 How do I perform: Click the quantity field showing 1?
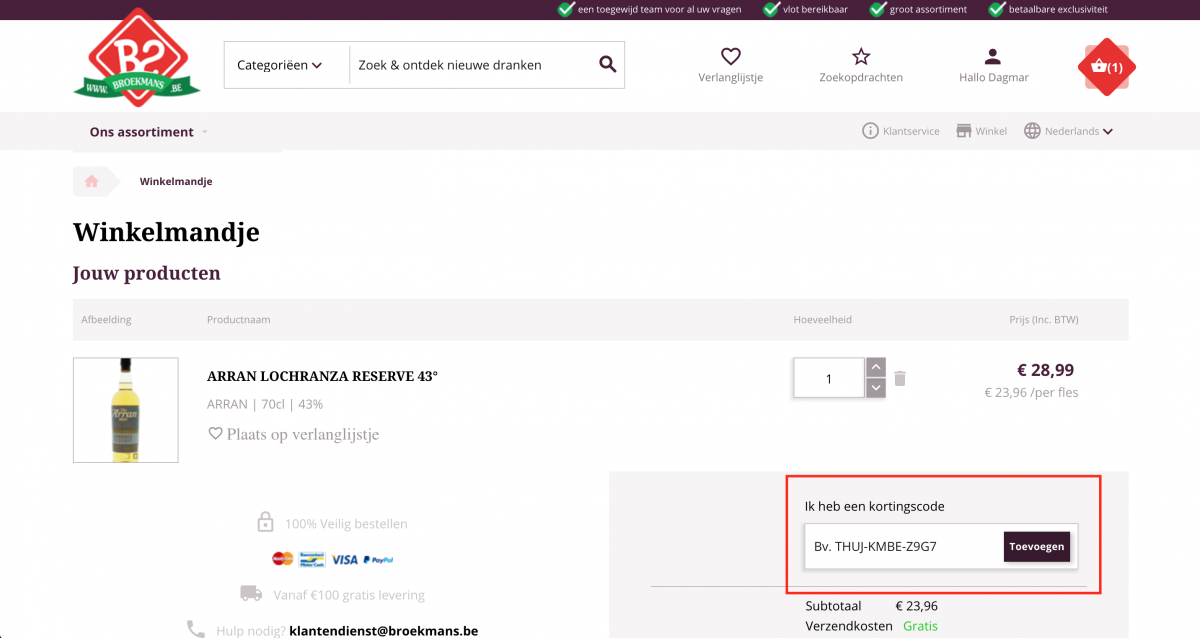point(828,378)
